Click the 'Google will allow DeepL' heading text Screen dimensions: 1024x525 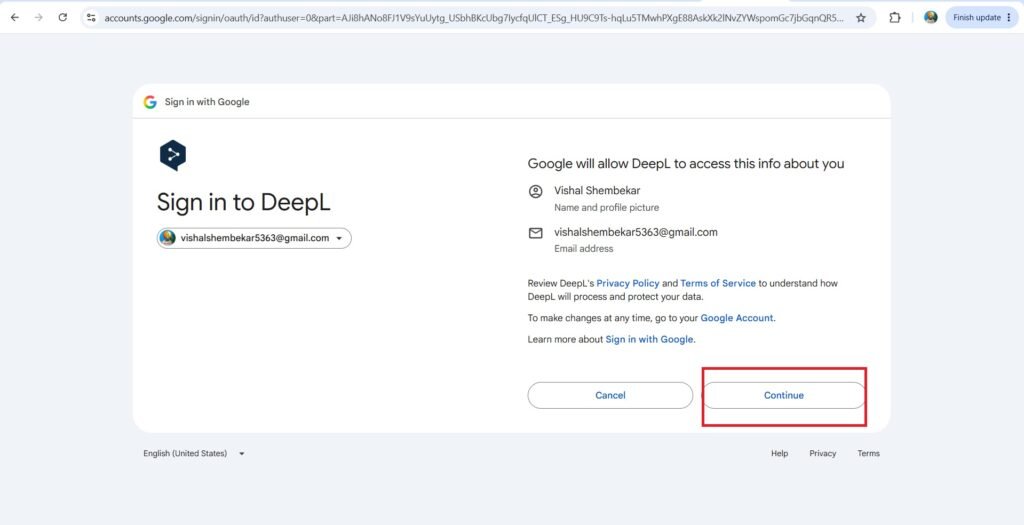coord(686,164)
